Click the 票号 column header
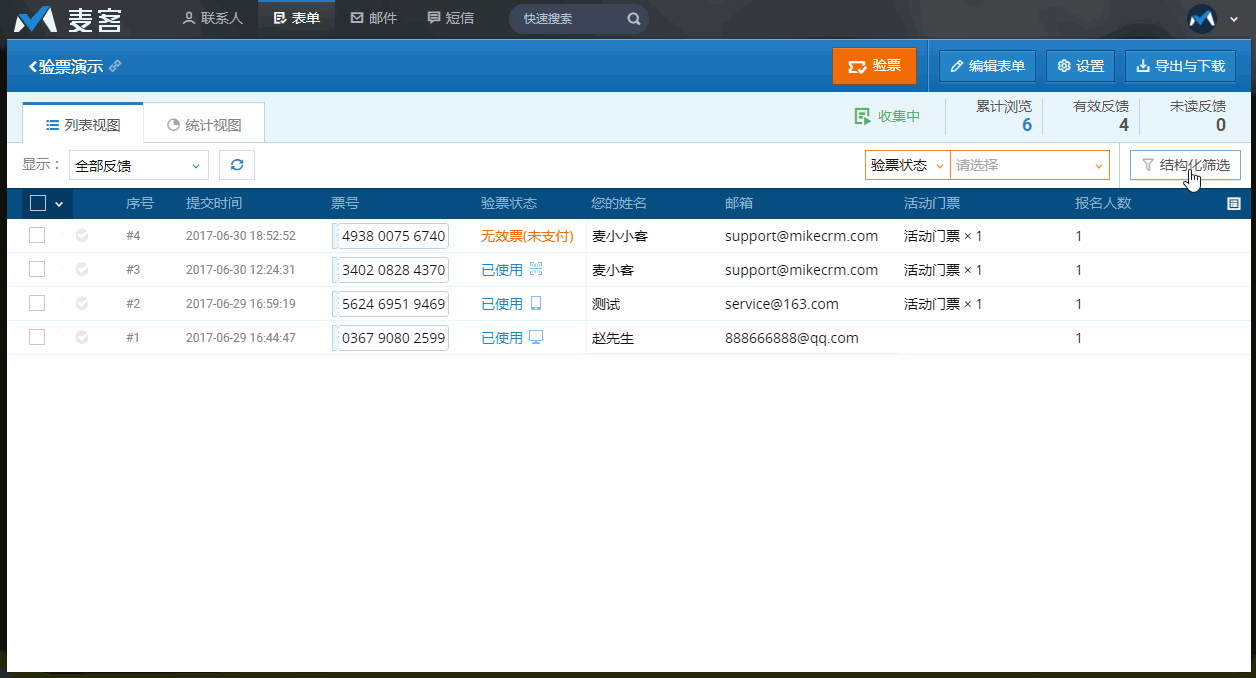 (x=345, y=203)
